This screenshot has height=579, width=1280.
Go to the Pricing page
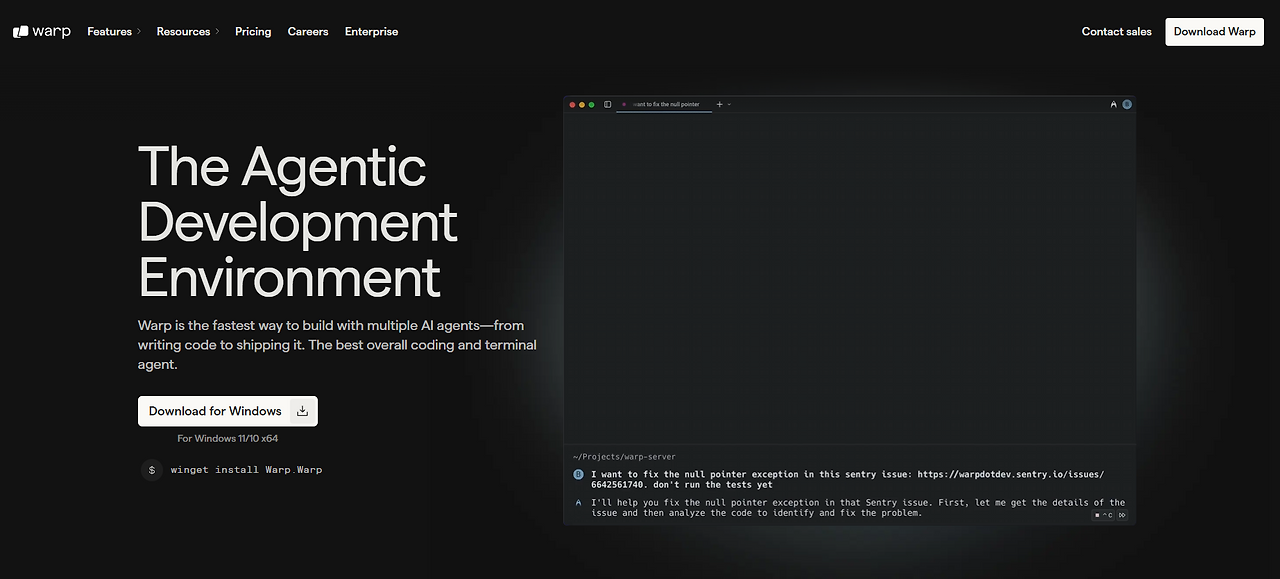click(253, 32)
